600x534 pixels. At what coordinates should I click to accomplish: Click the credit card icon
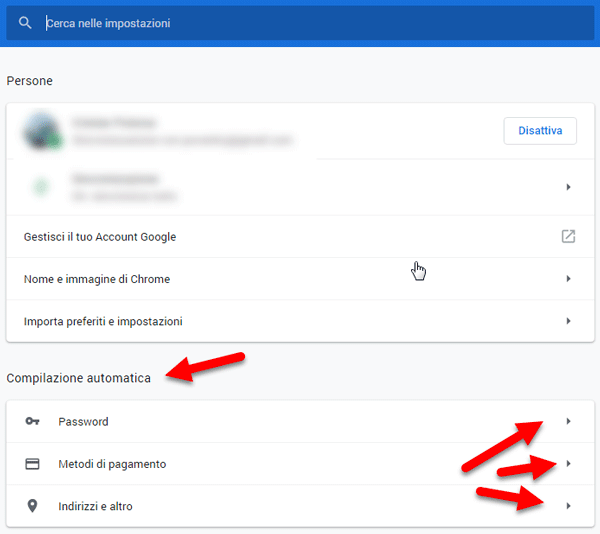(32, 464)
